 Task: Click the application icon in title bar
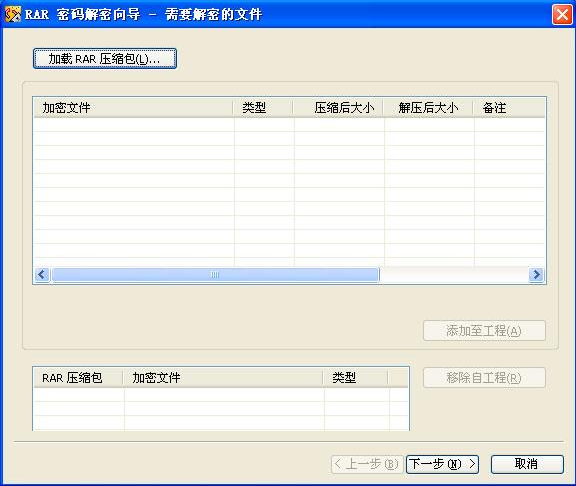(13, 15)
